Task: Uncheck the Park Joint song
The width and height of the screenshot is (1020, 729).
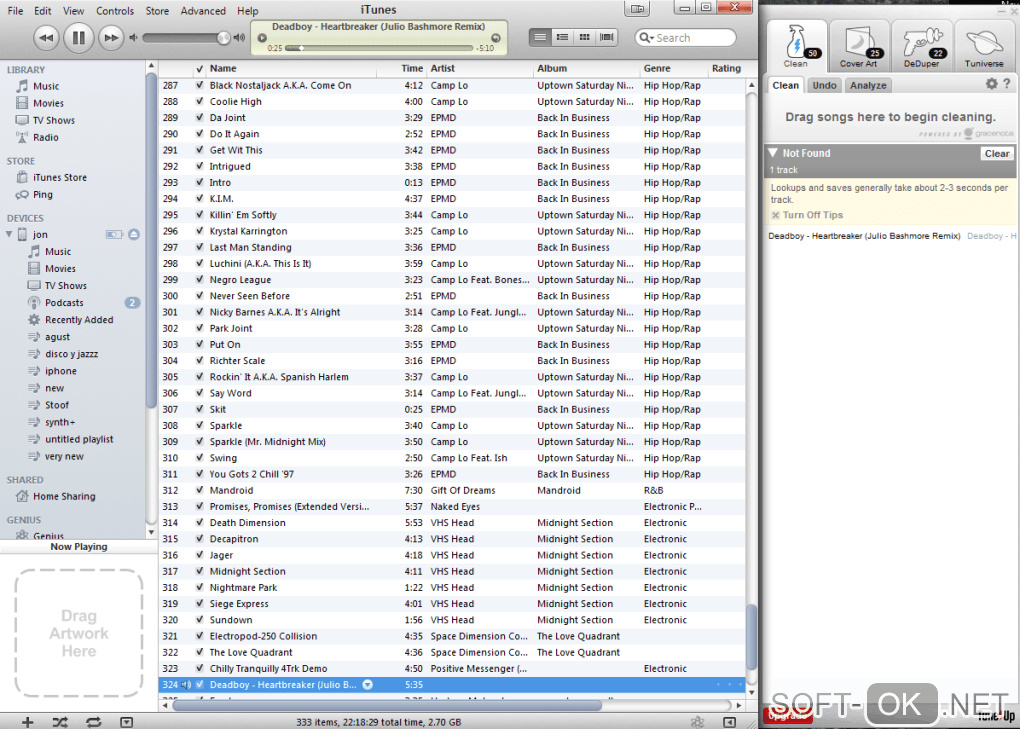Action: pyautogui.click(x=200, y=328)
